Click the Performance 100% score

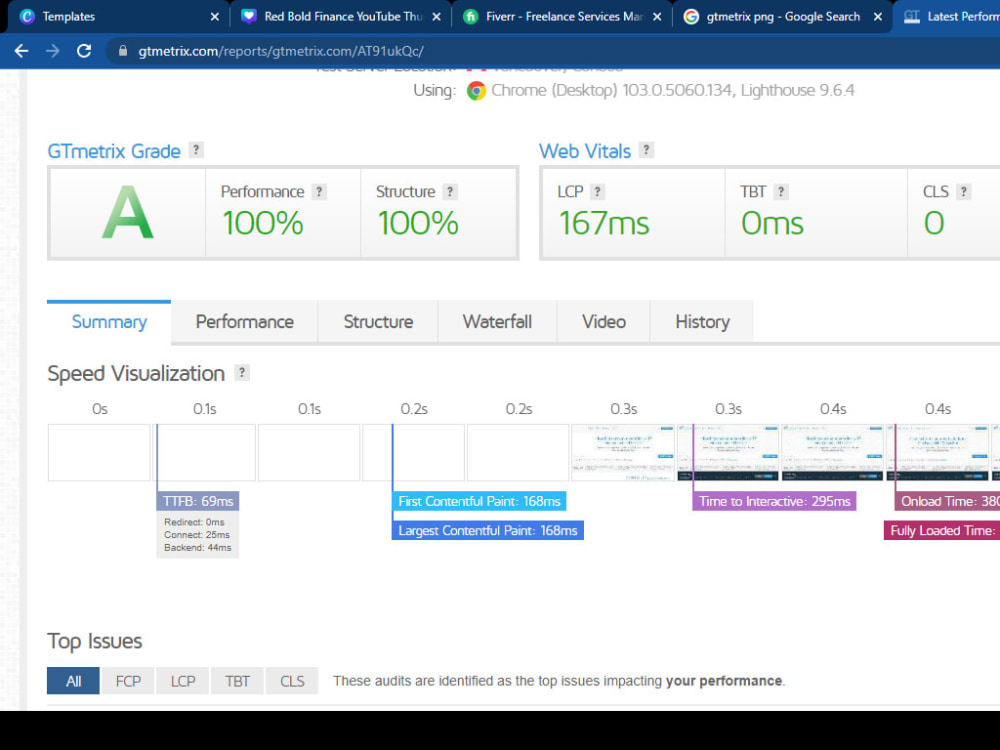263,223
